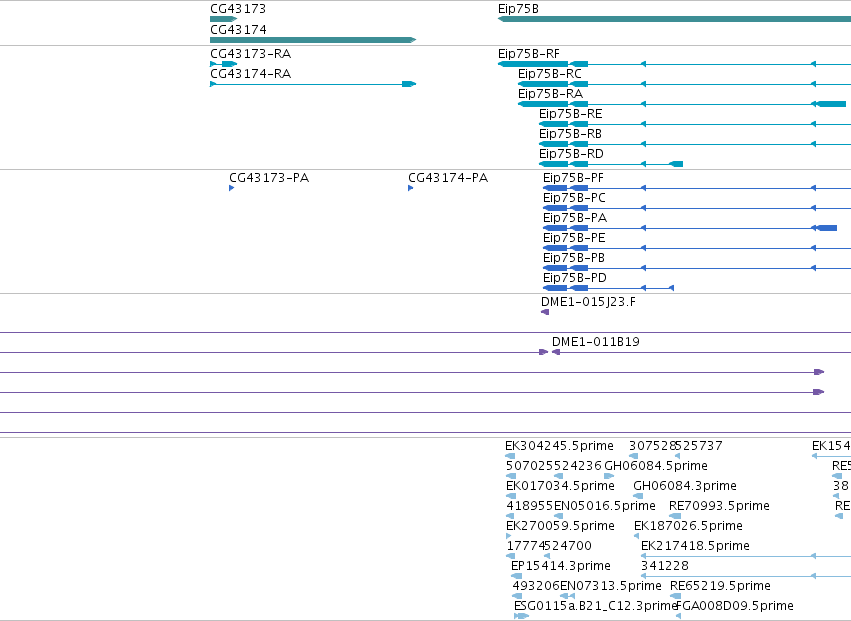Click the CG43173 gene arrow bar

[x=224, y=19]
